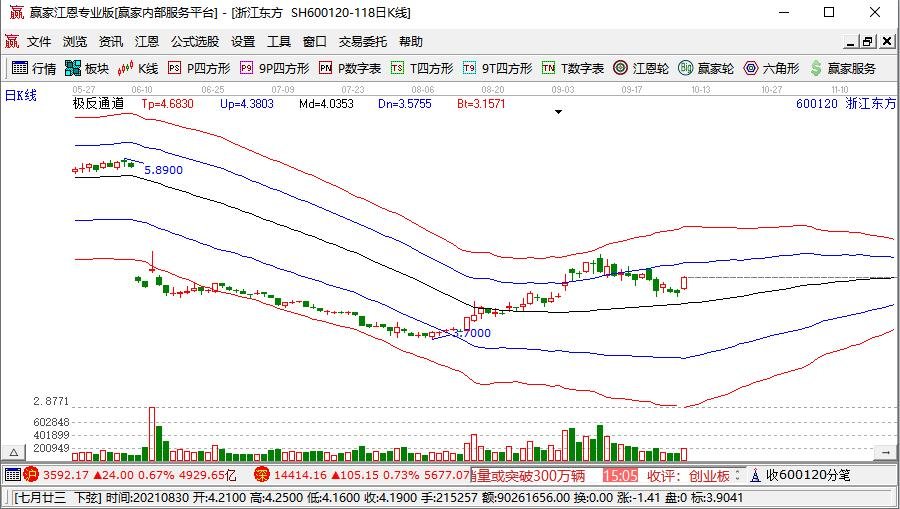The width and height of the screenshot is (900, 509).
Task: Click the Md=4.0353 indicator value
Action: point(326,104)
